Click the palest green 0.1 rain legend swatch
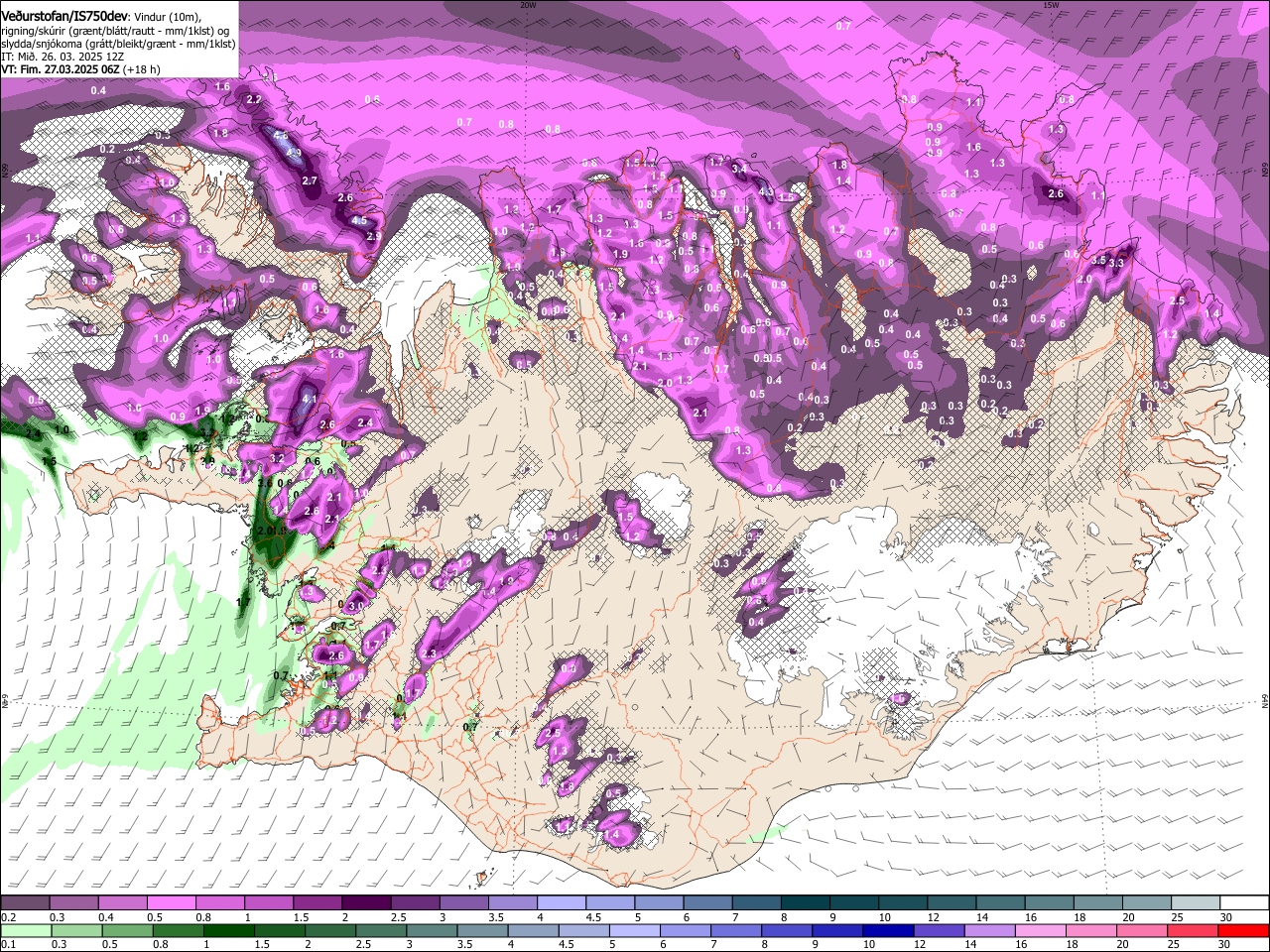Screen dimensions: 1270x952 point(25,930)
